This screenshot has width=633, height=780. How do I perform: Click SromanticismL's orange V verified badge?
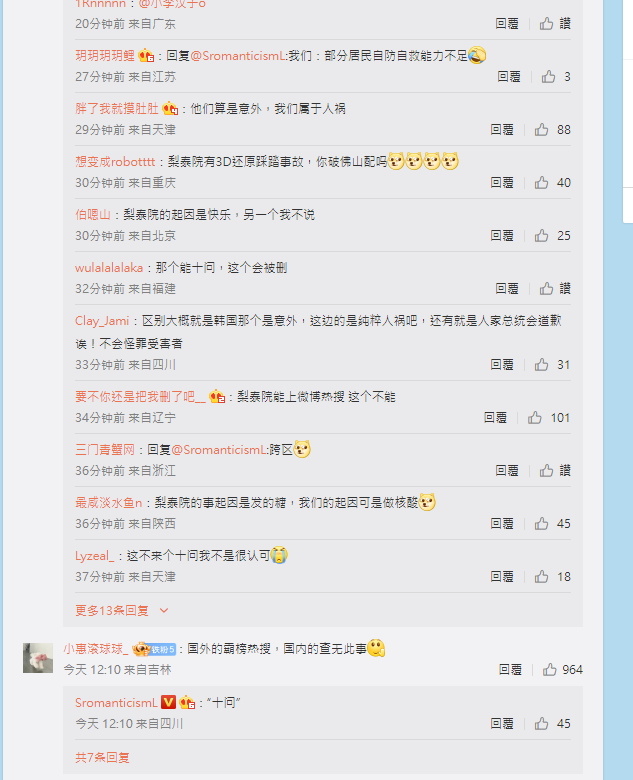click(169, 702)
